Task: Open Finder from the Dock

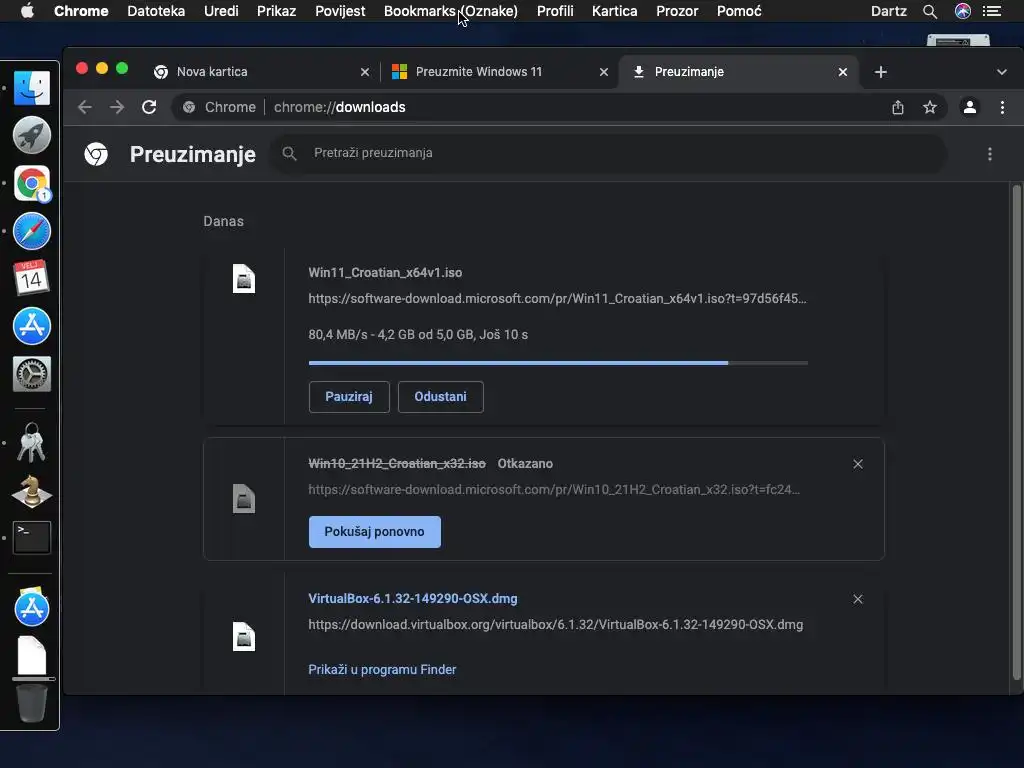Action: pyautogui.click(x=31, y=88)
